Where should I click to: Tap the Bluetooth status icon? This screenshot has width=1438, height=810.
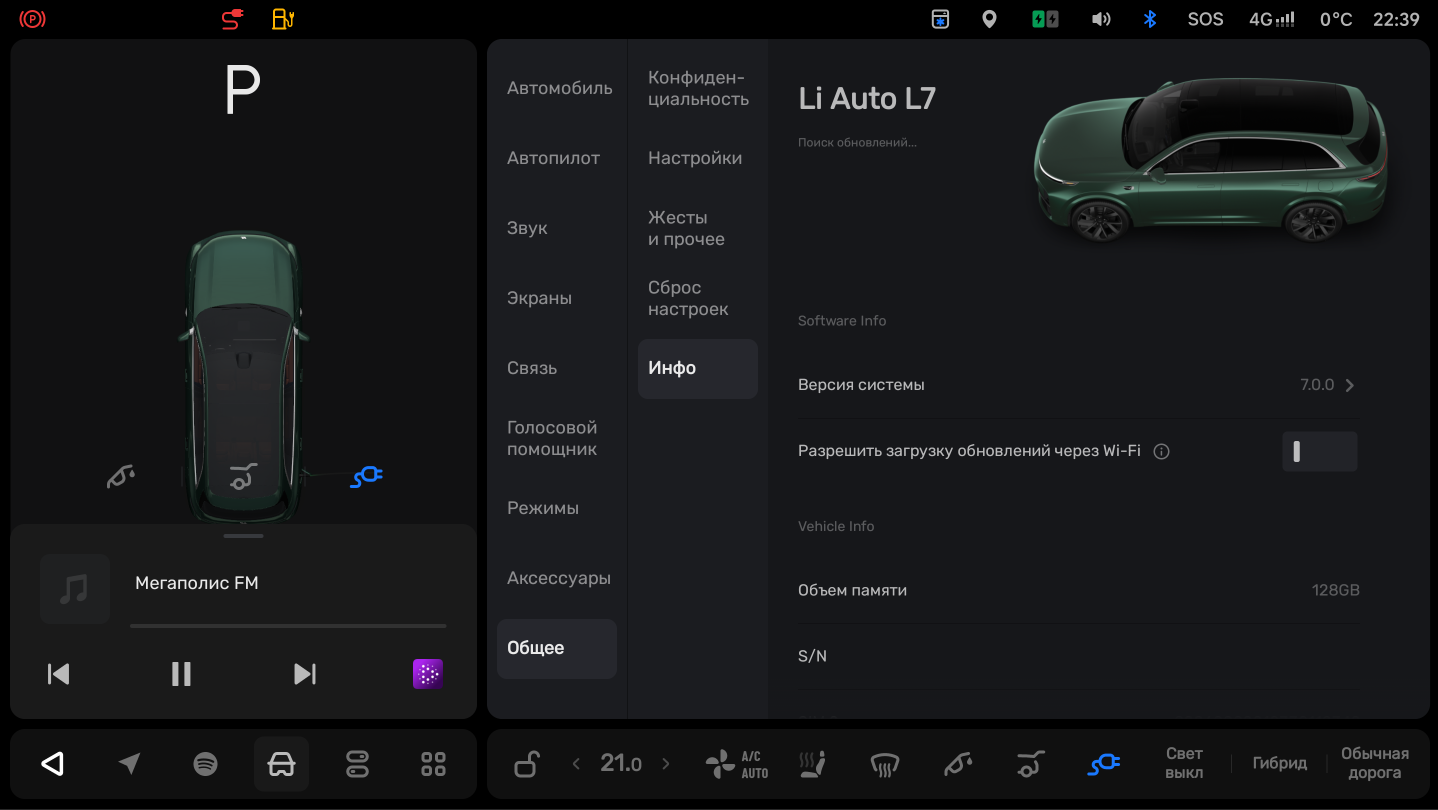[x=1150, y=19]
